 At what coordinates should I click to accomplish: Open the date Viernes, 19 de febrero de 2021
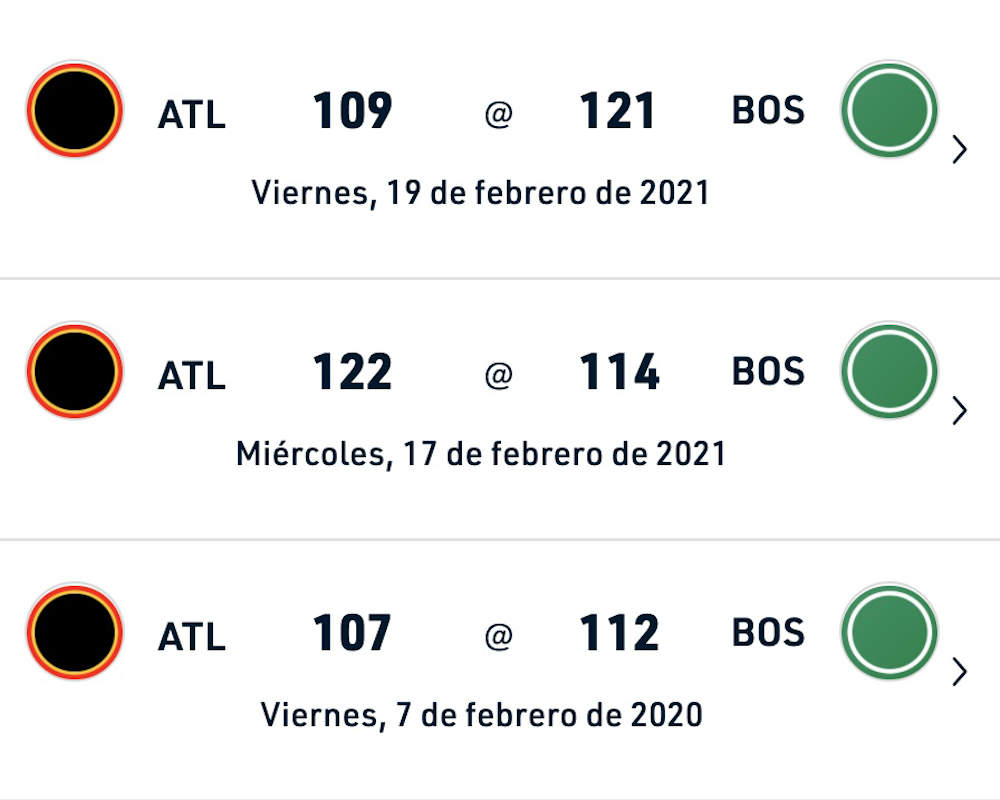[480, 193]
